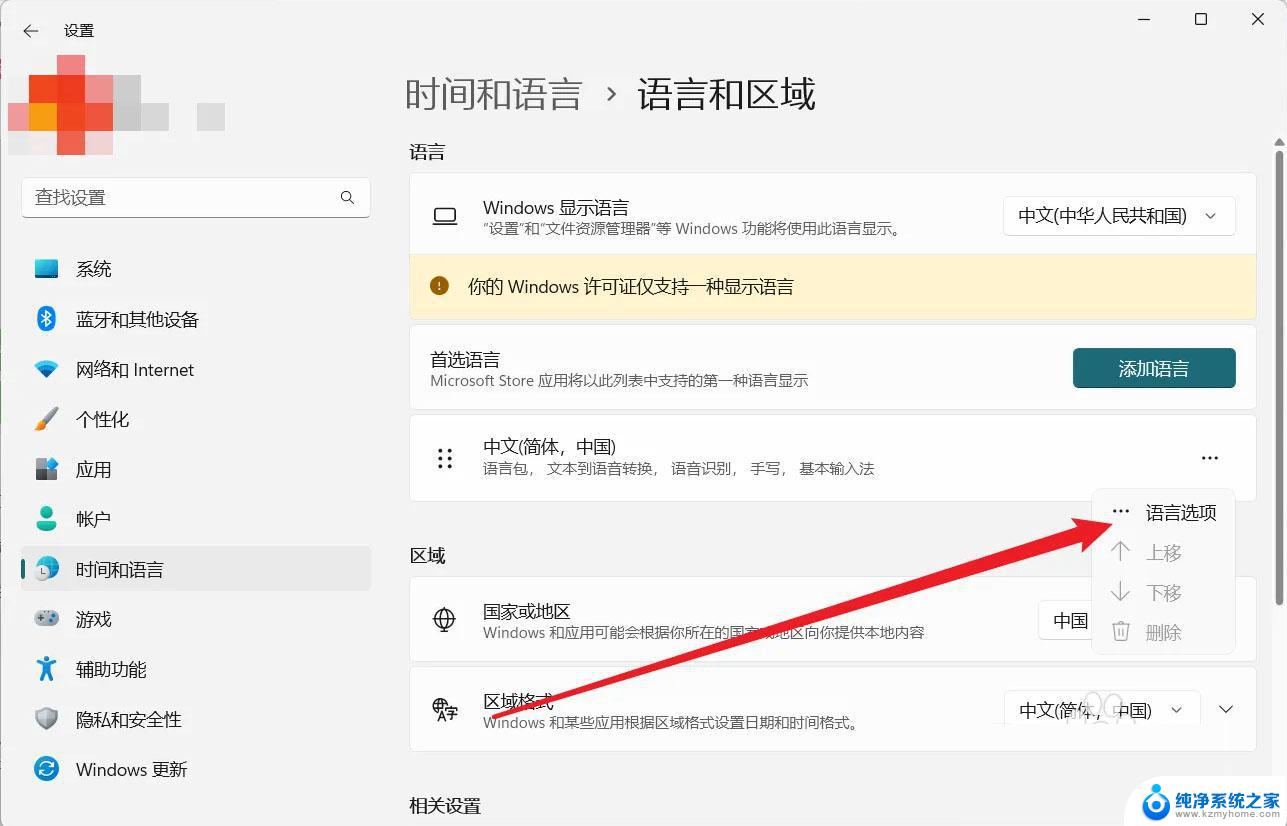Minimize the Settings window
Viewport: 1287px width, 826px height.
[1143, 19]
